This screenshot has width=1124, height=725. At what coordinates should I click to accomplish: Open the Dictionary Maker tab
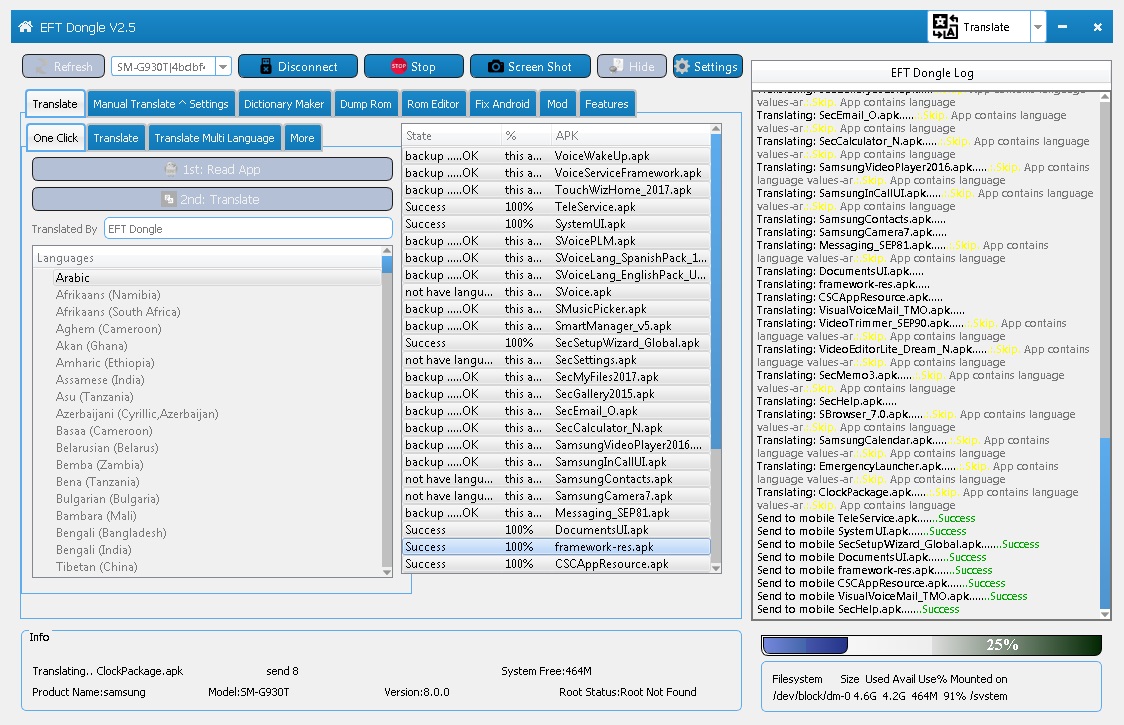click(284, 104)
